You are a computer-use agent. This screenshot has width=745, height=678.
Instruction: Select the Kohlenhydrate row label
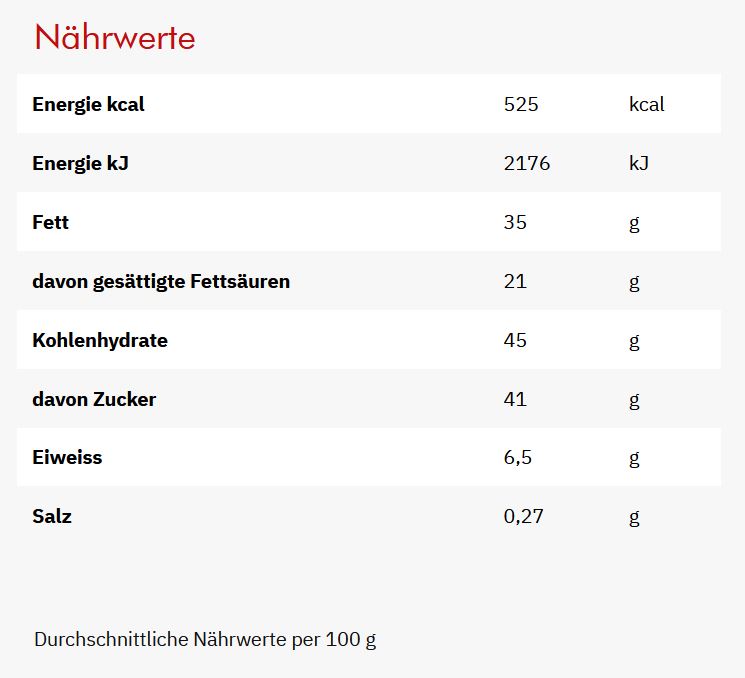coord(100,340)
